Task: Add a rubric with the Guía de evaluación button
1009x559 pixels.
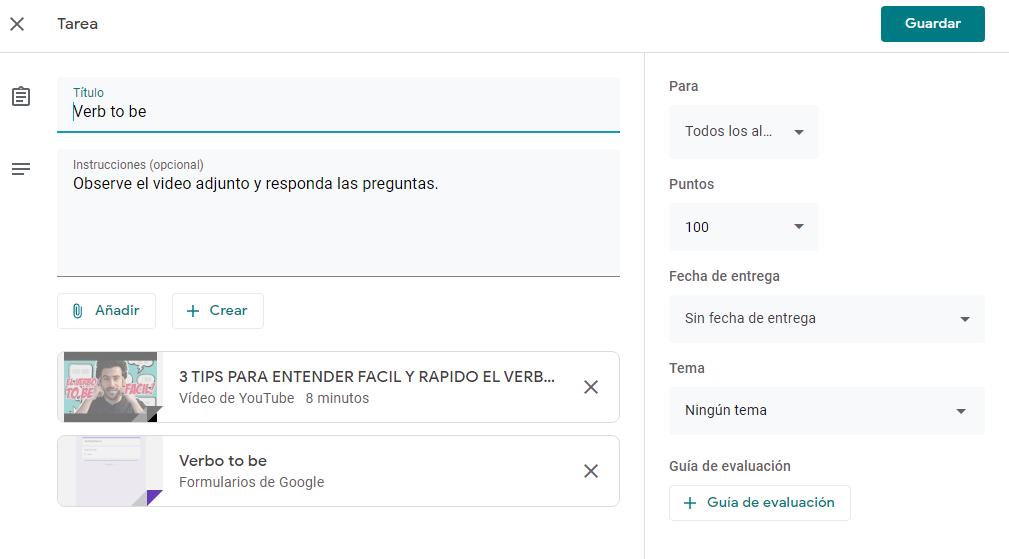Action: point(760,503)
